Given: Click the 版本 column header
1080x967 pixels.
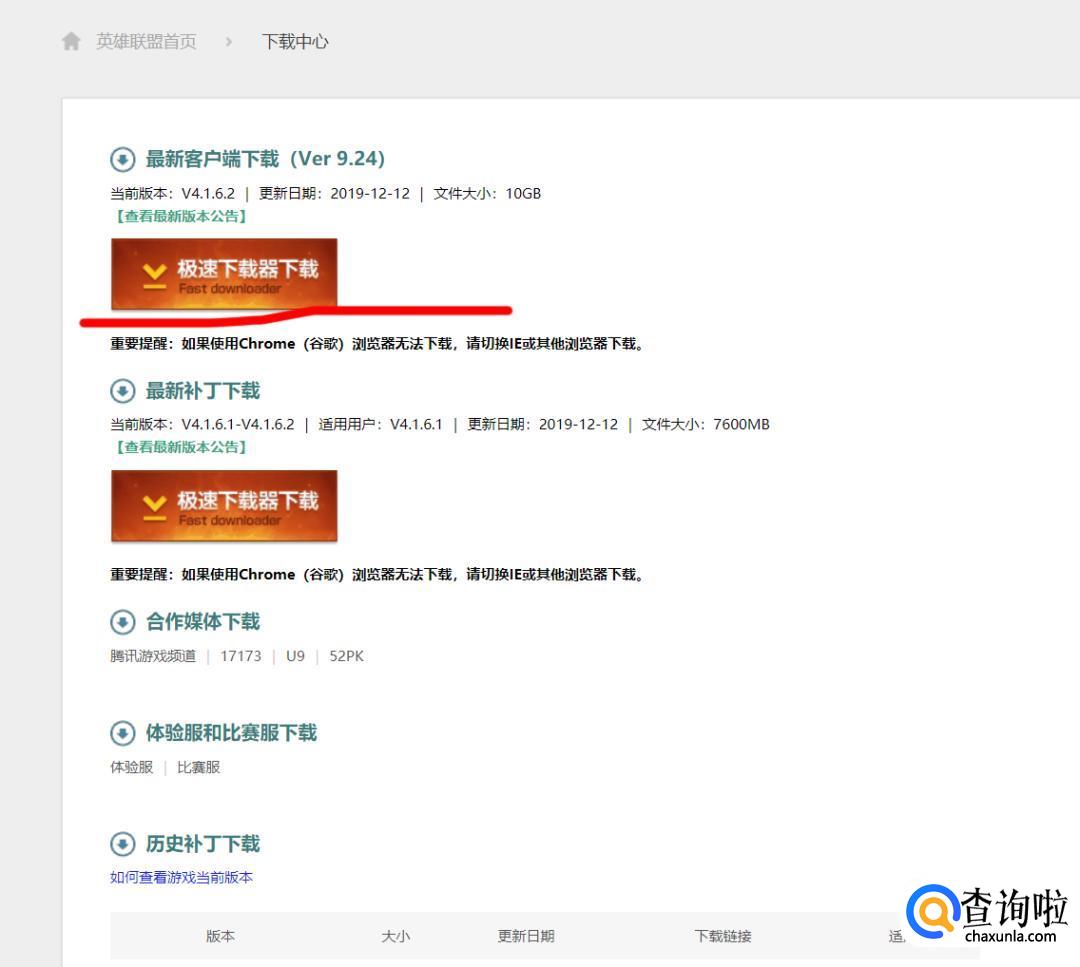Looking at the screenshot, I should [x=220, y=936].
